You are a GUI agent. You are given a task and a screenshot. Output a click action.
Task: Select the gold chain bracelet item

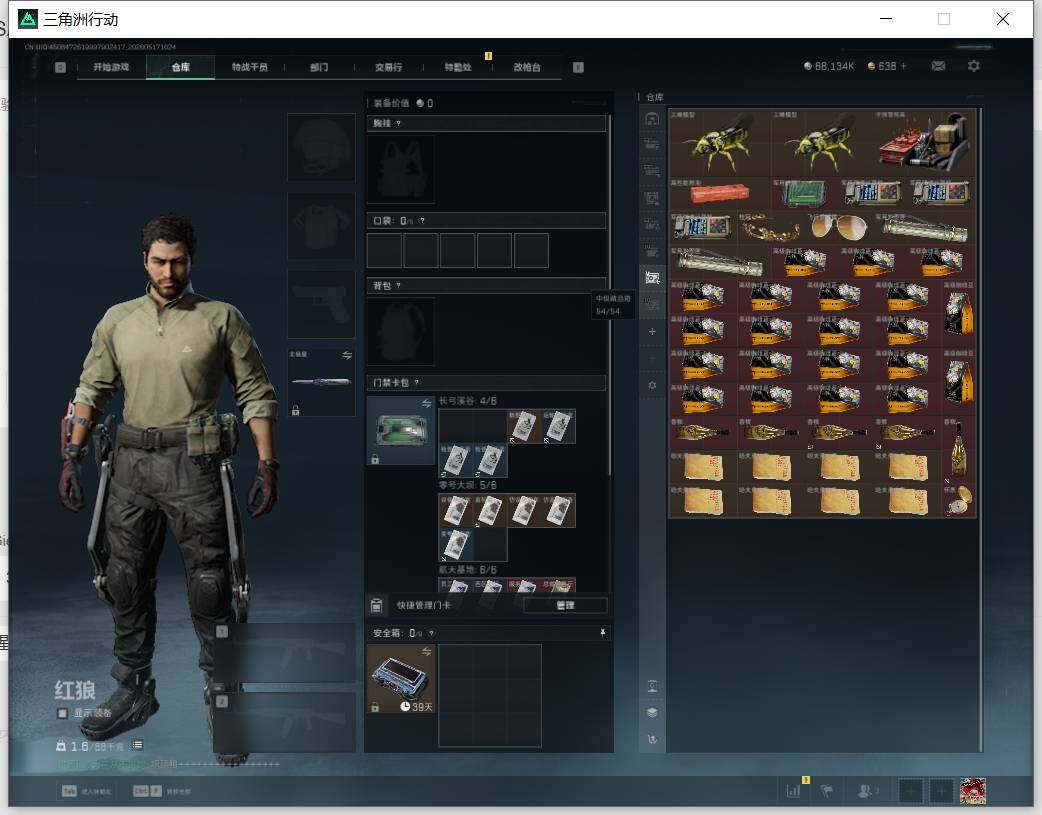click(x=771, y=228)
